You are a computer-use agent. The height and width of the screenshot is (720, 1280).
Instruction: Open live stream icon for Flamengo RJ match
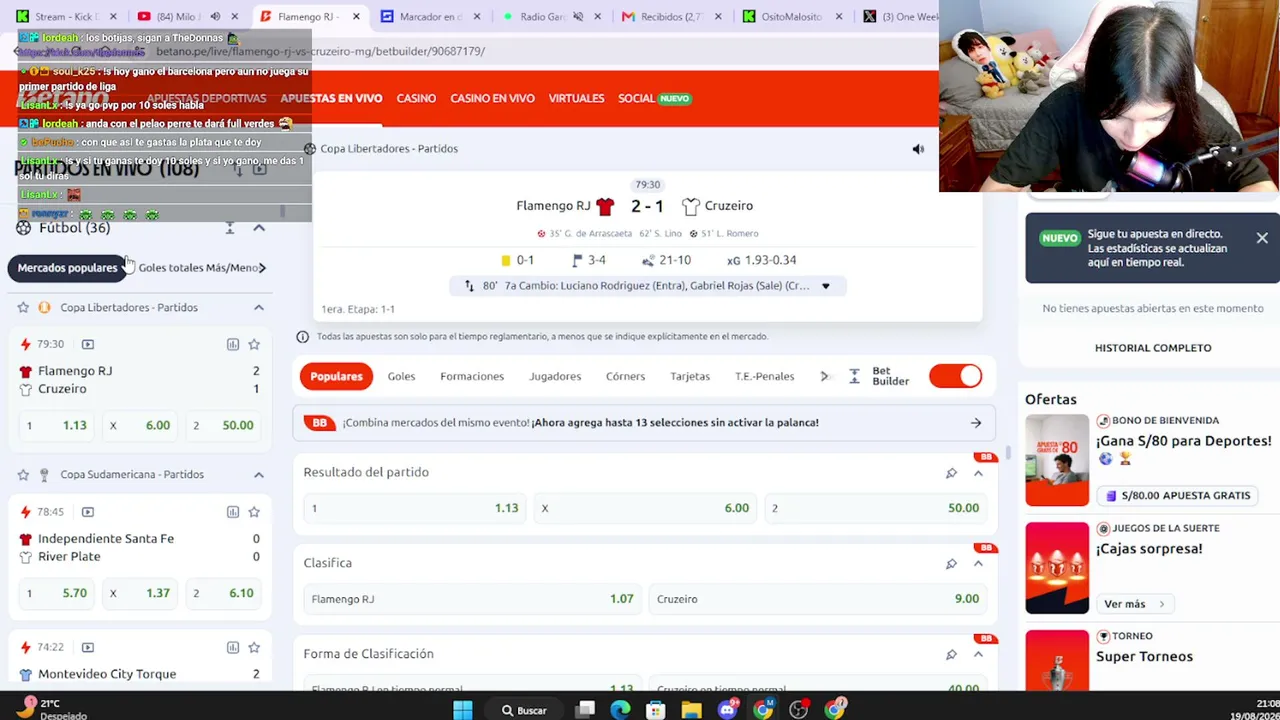point(88,344)
